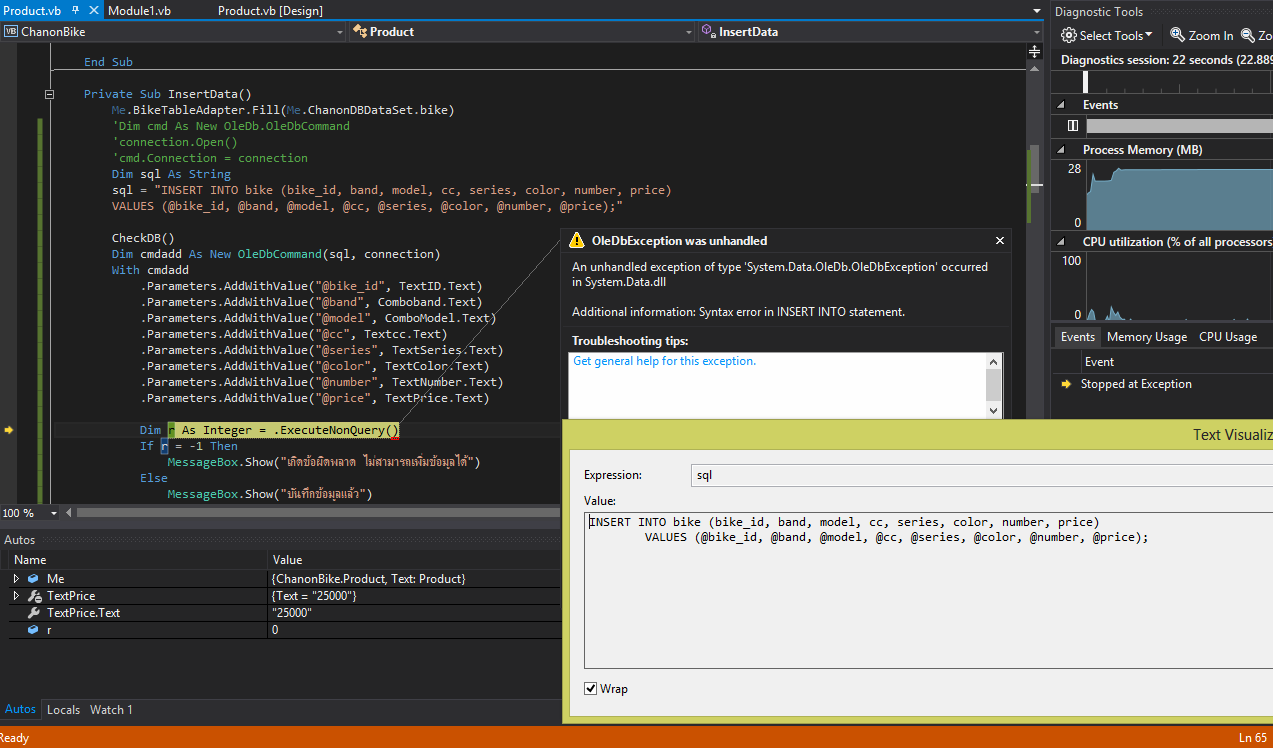Image resolution: width=1273 pixels, height=748 pixels.
Task: Close the Product.vb tab
Action: pyautogui.click(x=92, y=10)
